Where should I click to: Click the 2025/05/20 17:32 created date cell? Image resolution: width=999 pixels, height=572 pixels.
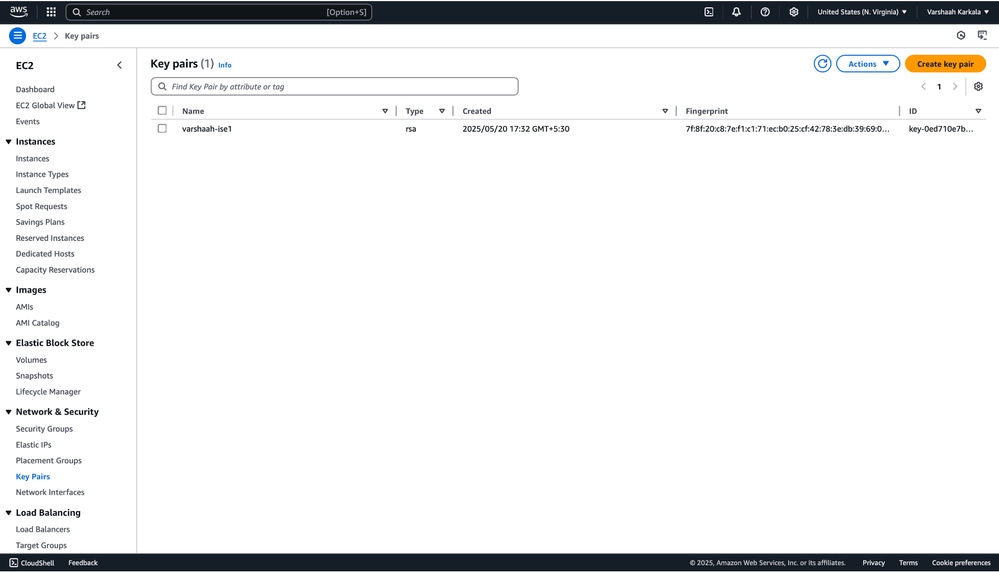coord(516,129)
